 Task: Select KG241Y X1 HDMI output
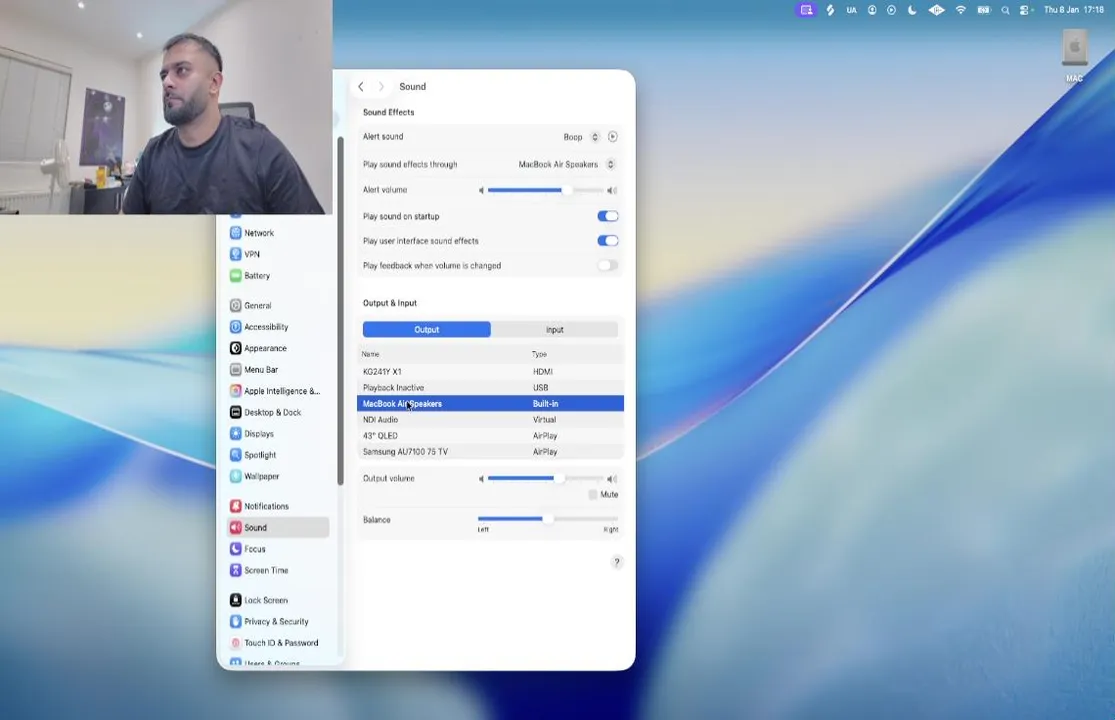[490, 372]
